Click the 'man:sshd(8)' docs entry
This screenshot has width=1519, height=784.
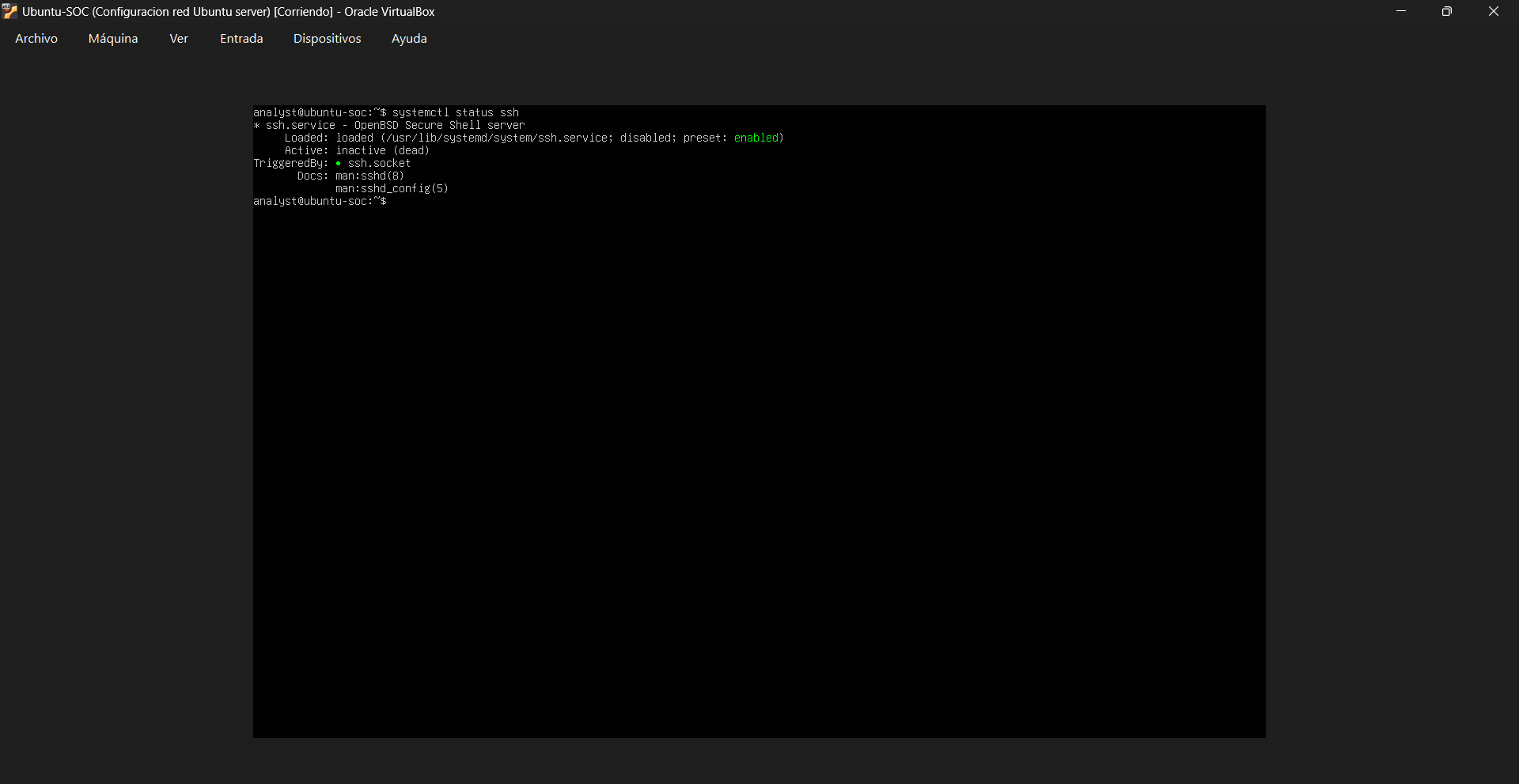[x=369, y=176]
